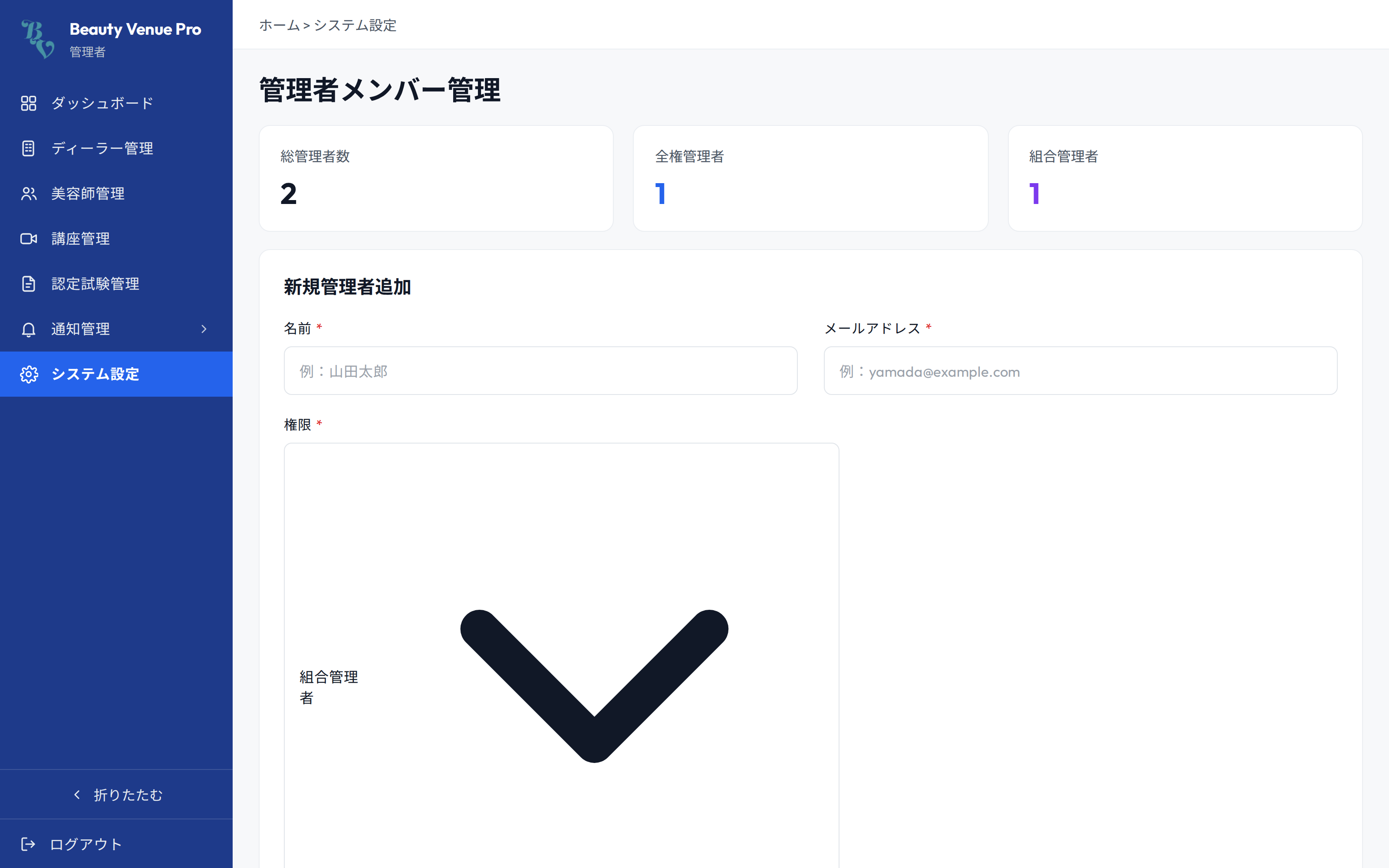Click the 通知管理 bell icon

[x=28, y=329]
